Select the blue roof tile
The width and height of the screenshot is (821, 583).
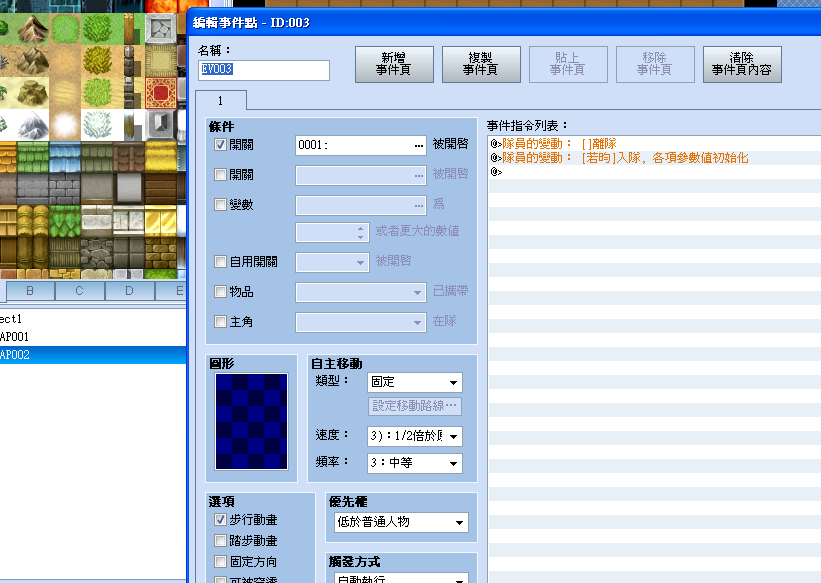pyautogui.click(x=64, y=157)
